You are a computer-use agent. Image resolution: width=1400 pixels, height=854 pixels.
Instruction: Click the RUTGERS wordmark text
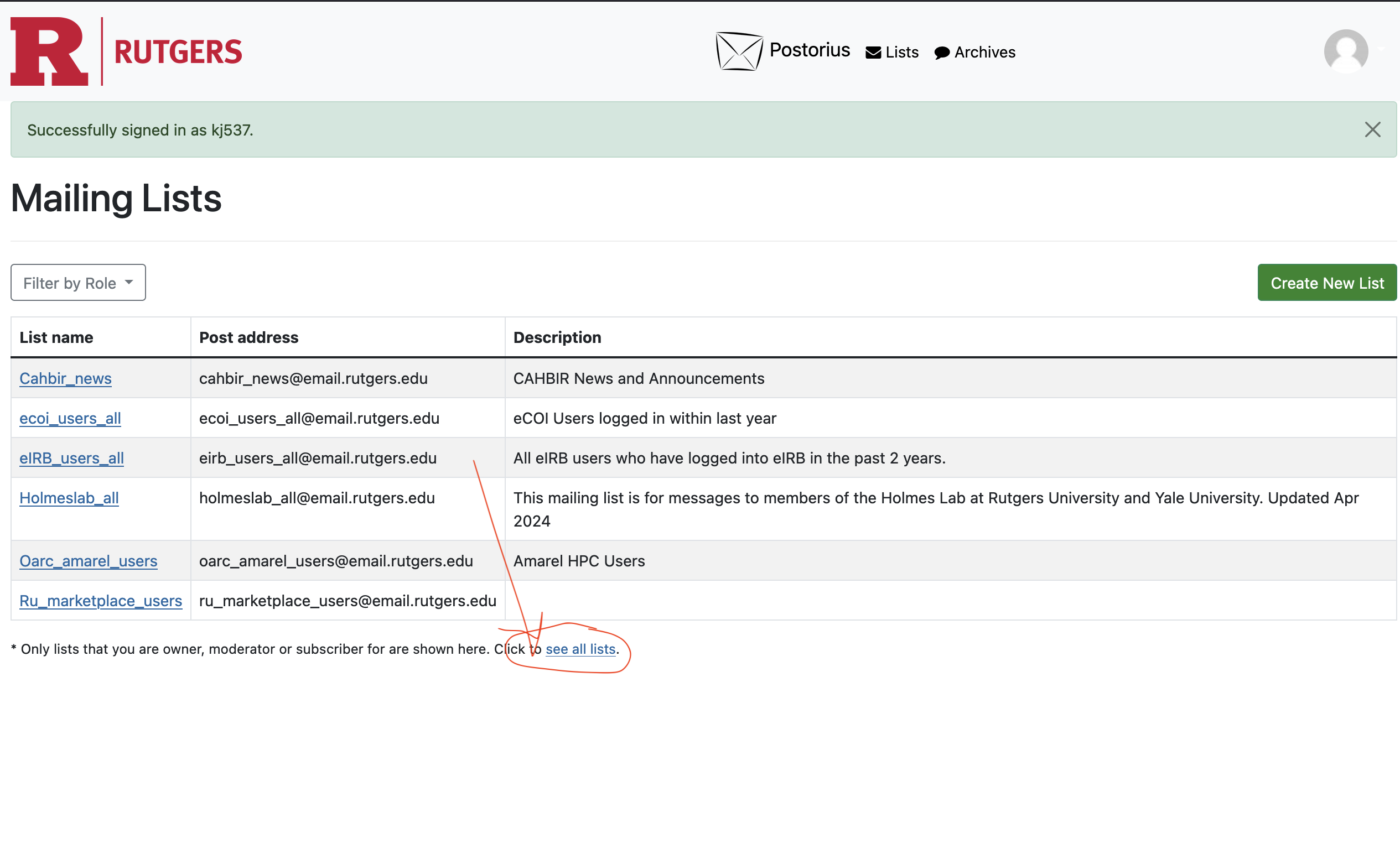tap(178, 51)
